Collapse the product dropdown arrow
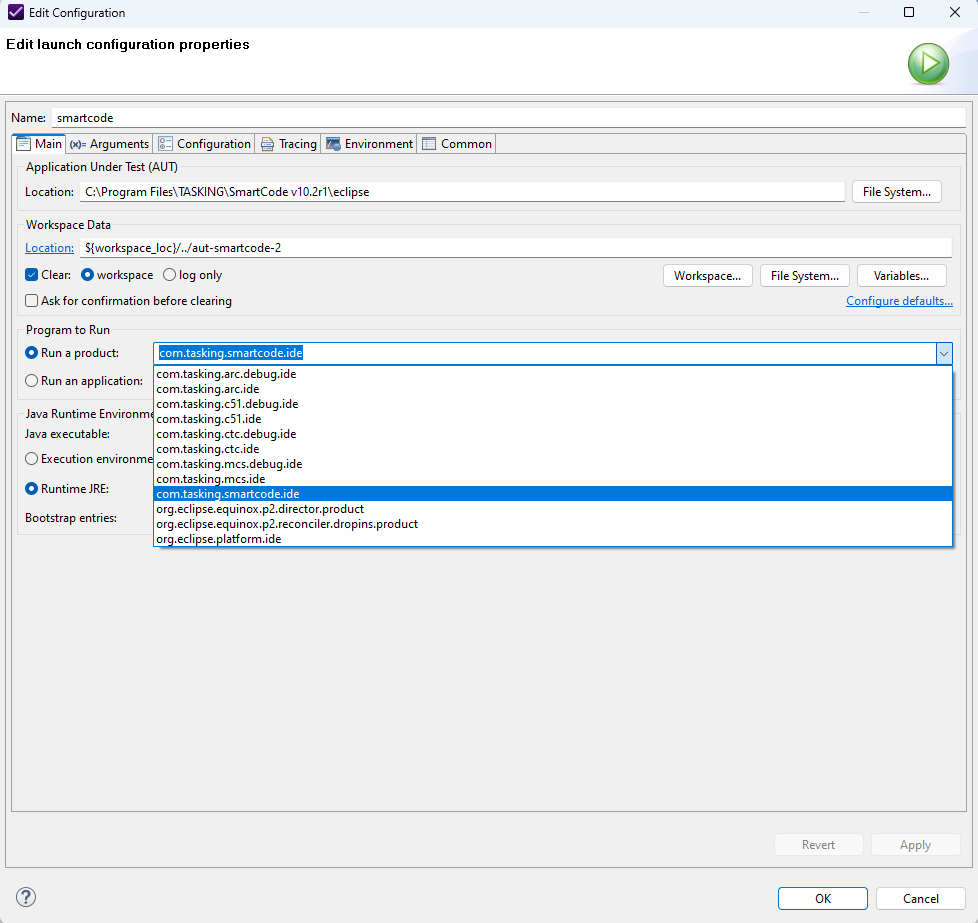 944,354
